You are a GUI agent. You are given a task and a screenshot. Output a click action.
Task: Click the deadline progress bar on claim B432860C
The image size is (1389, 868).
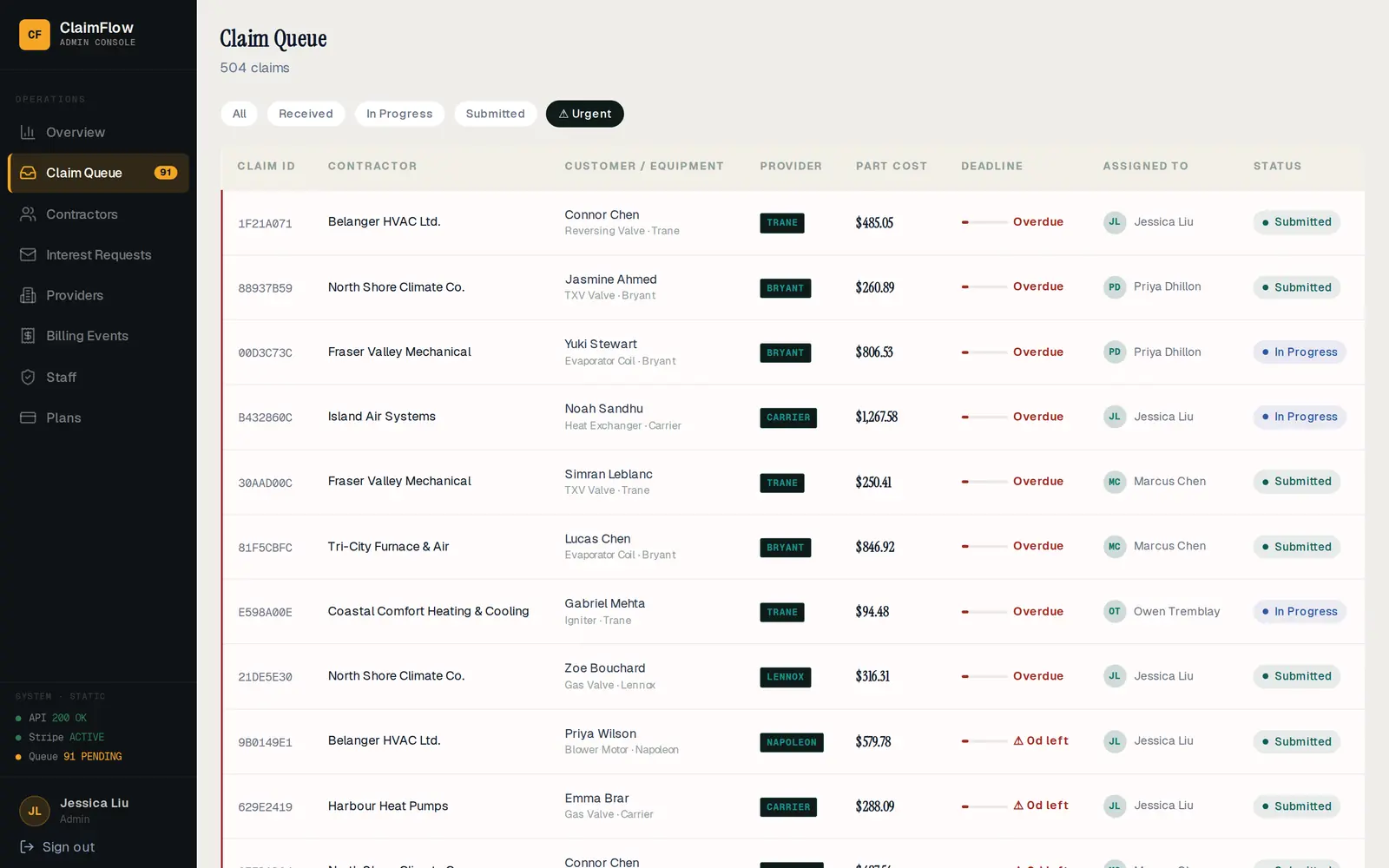pos(984,417)
